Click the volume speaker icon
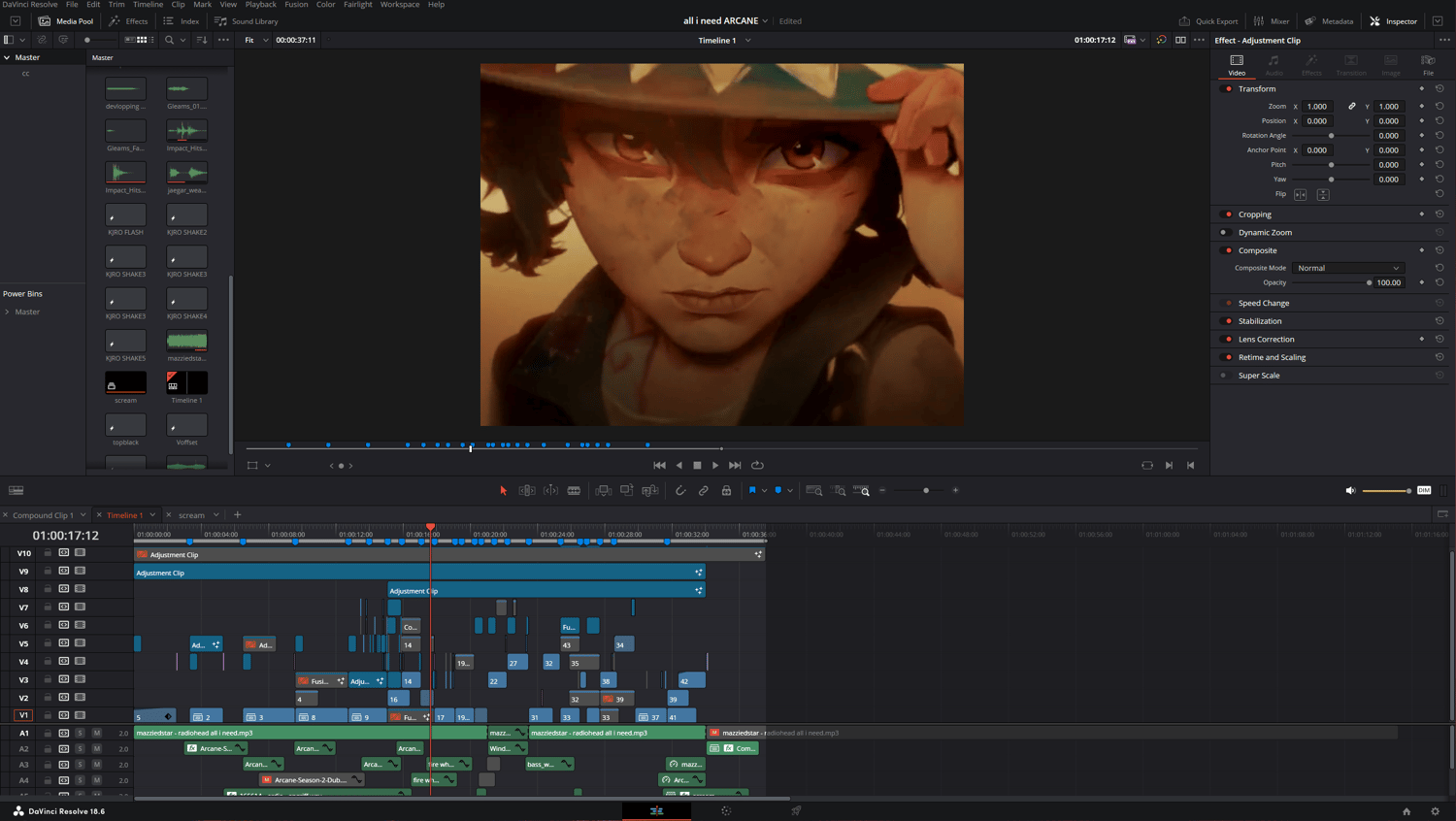 point(1350,490)
